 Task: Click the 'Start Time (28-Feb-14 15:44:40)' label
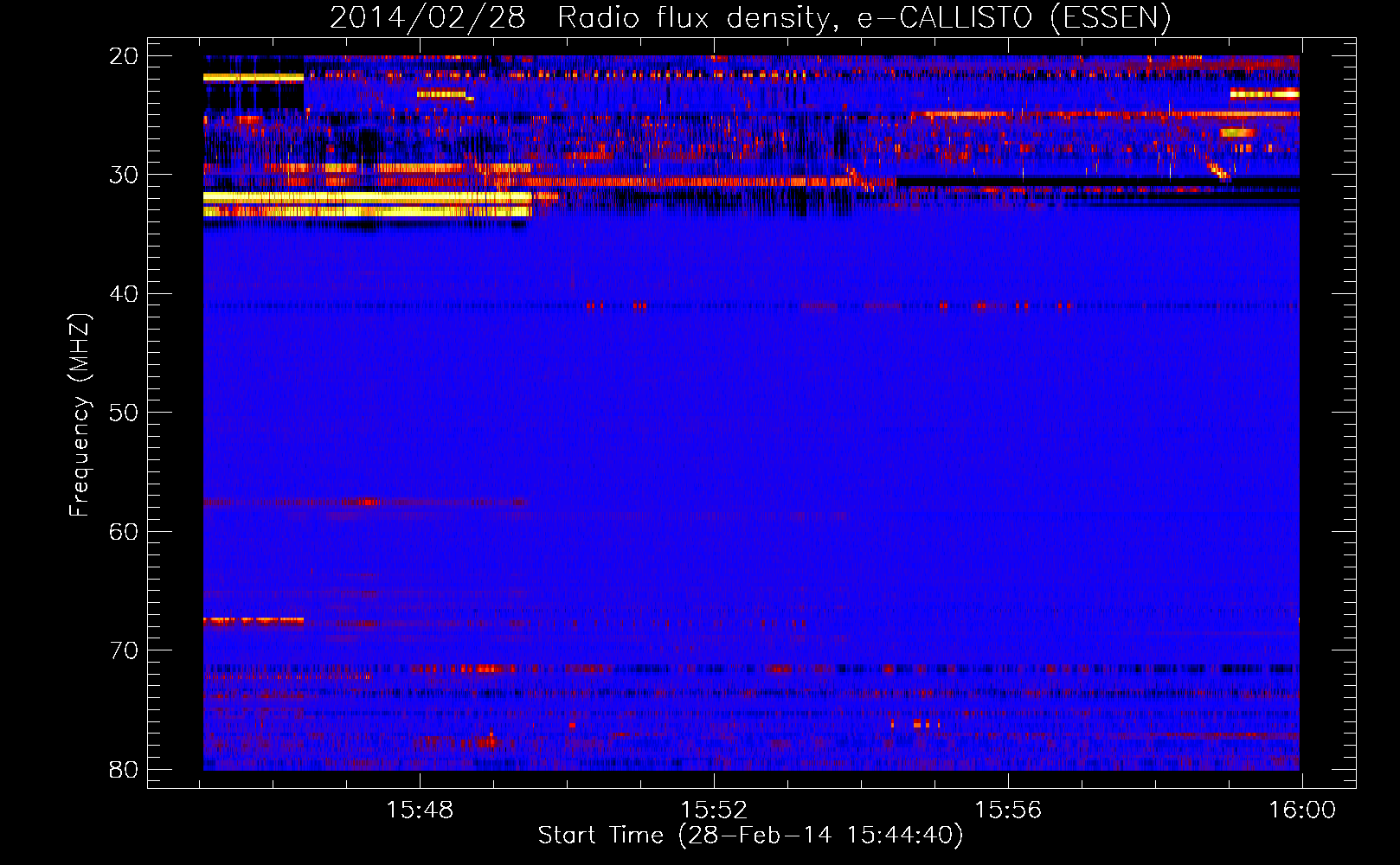tap(750, 836)
